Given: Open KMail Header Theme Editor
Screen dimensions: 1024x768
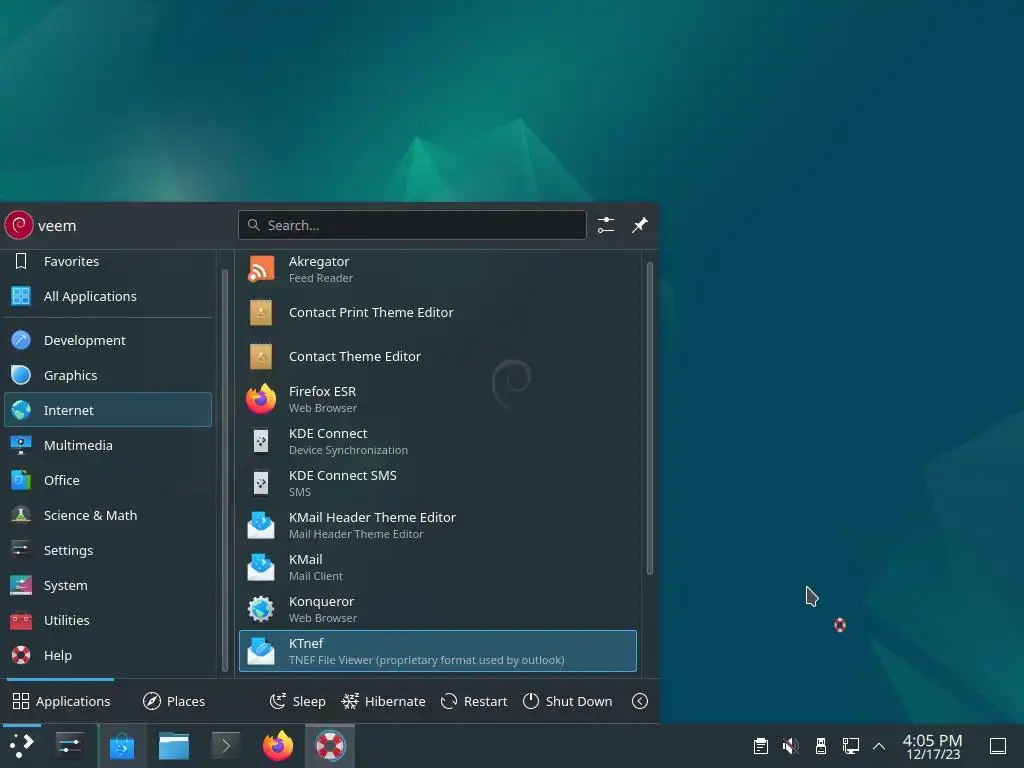Looking at the screenshot, I should [438, 524].
